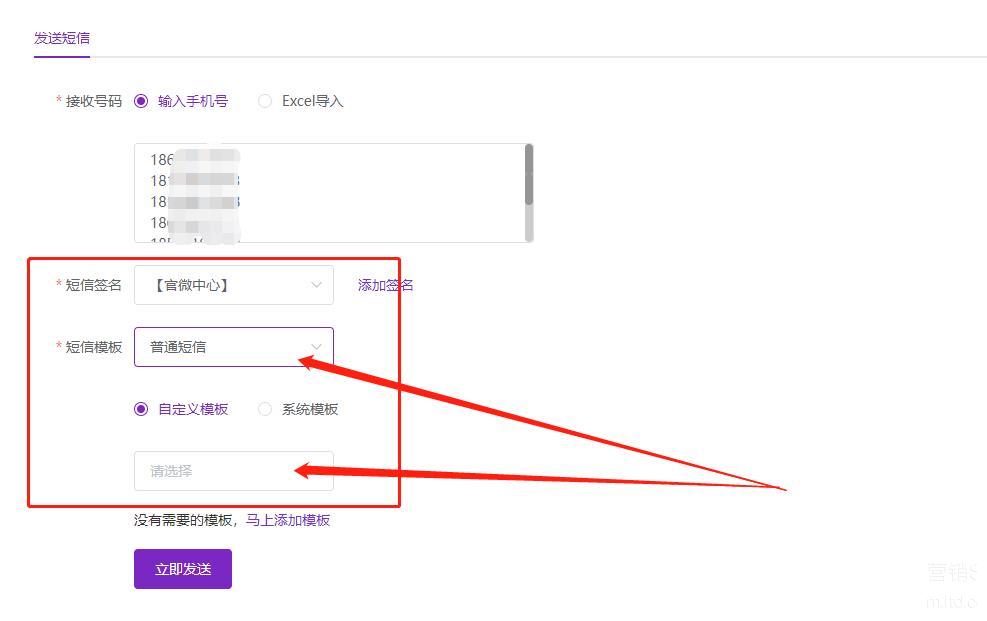Expand the 请选择 template selector
This screenshot has height=621, width=987.
(233, 471)
